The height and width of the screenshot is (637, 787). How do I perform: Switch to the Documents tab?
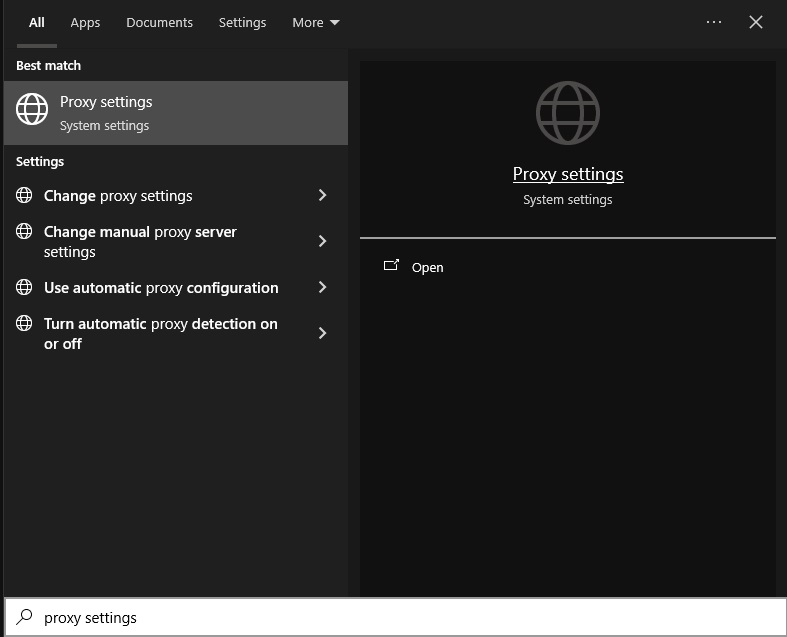pyautogui.click(x=159, y=23)
